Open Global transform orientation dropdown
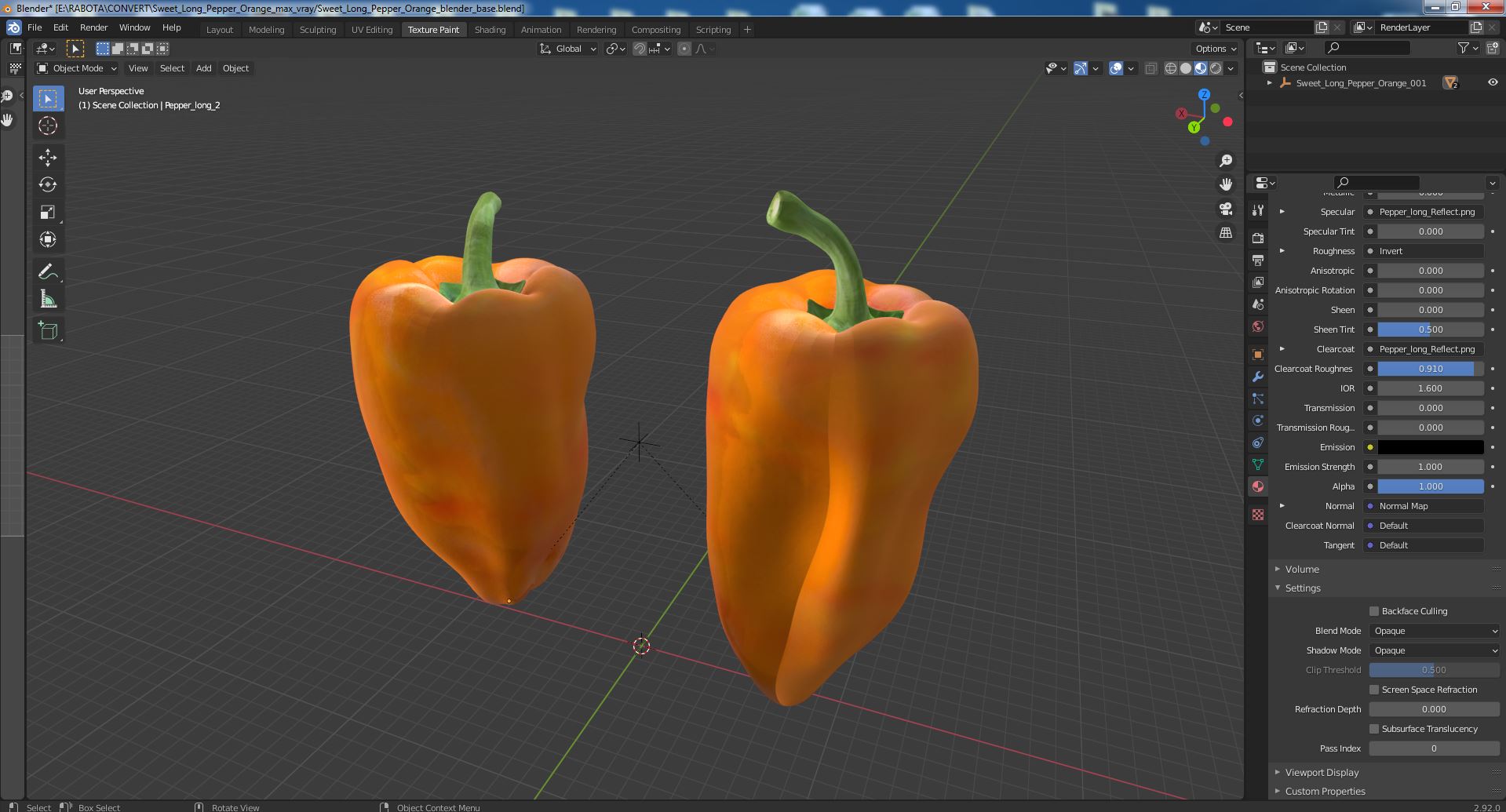The image size is (1506, 812). pos(568,49)
